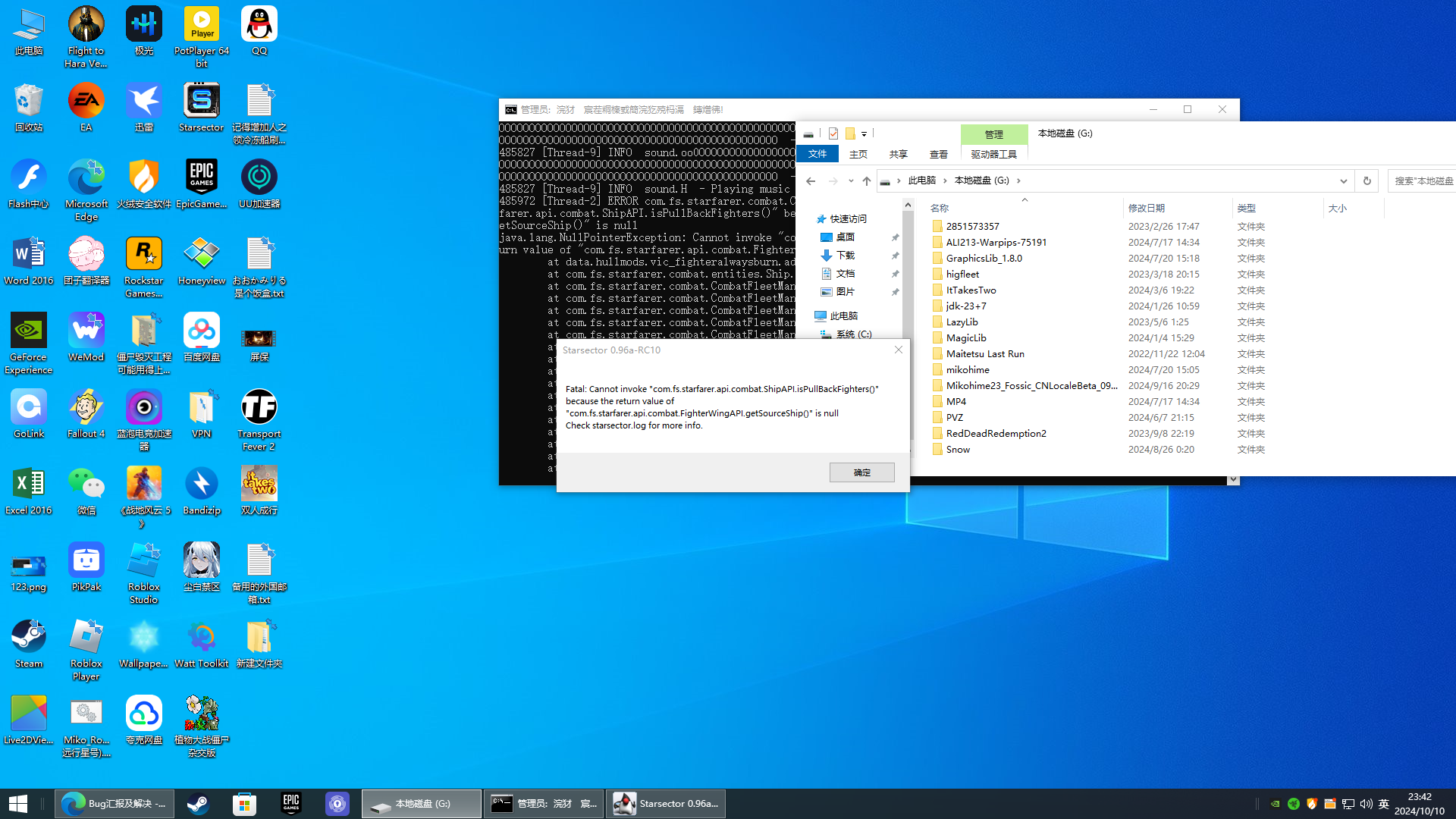Viewport: 1456px width, 819px height.
Task: Open the 文件 menu in Explorer
Action: coord(817,154)
